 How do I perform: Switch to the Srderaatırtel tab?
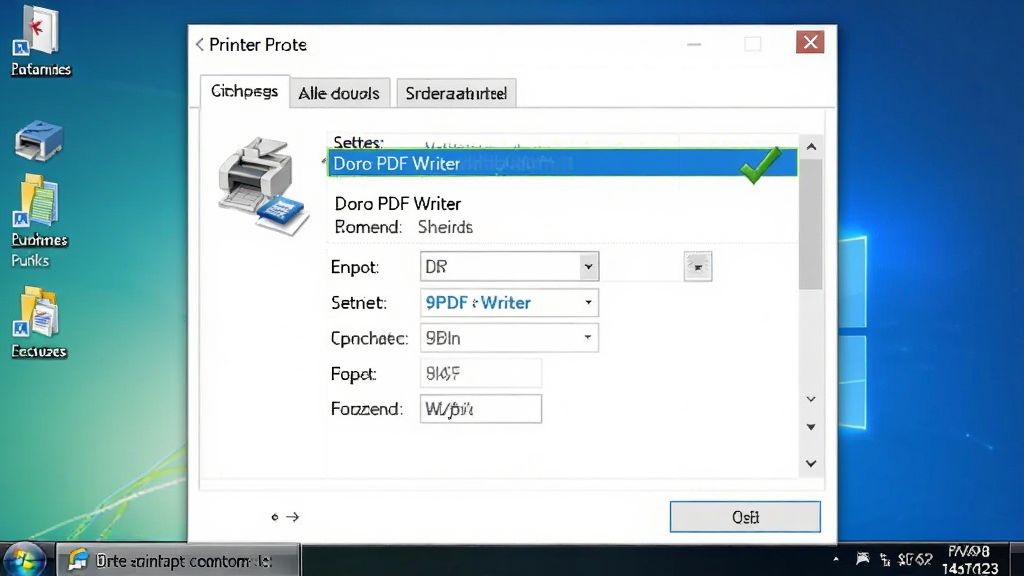tap(456, 93)
